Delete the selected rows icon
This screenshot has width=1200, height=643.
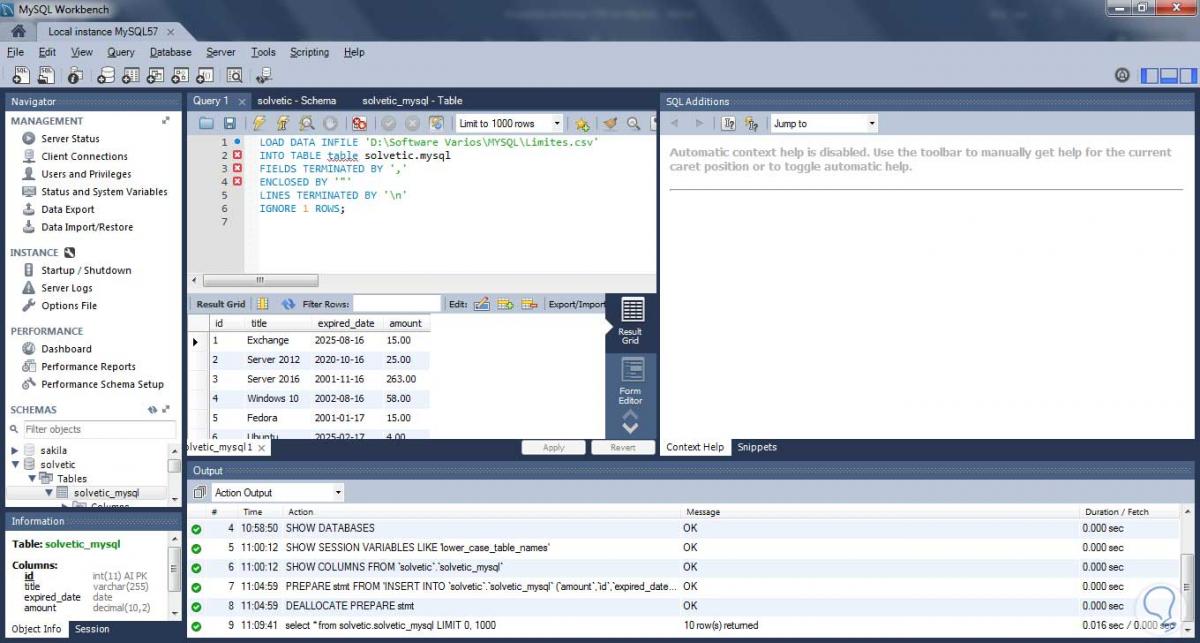coord(530,303)
